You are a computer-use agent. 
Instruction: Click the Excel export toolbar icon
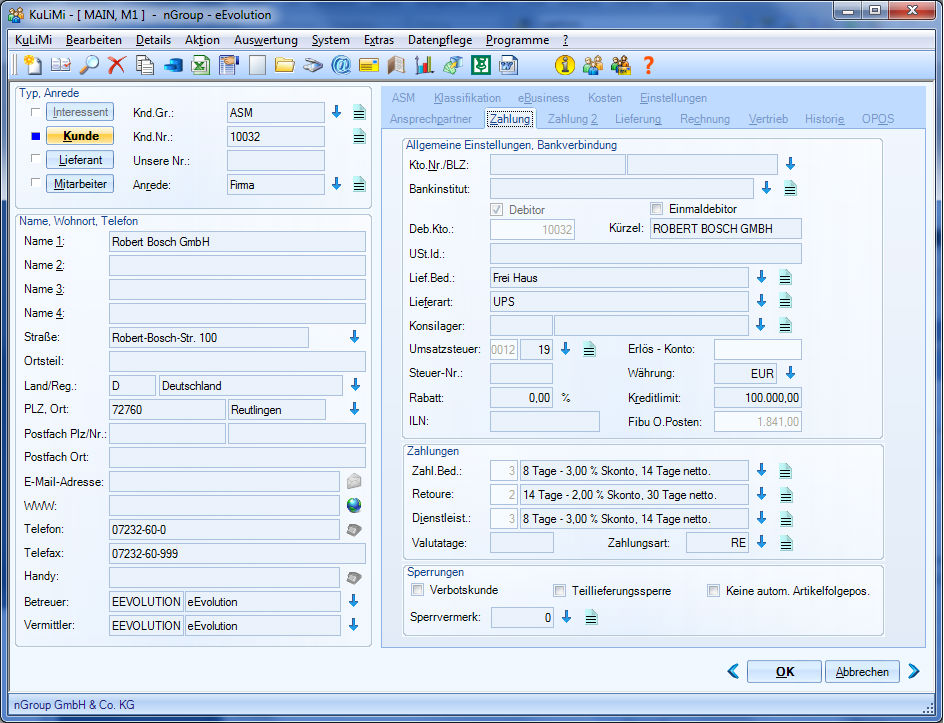200,65
